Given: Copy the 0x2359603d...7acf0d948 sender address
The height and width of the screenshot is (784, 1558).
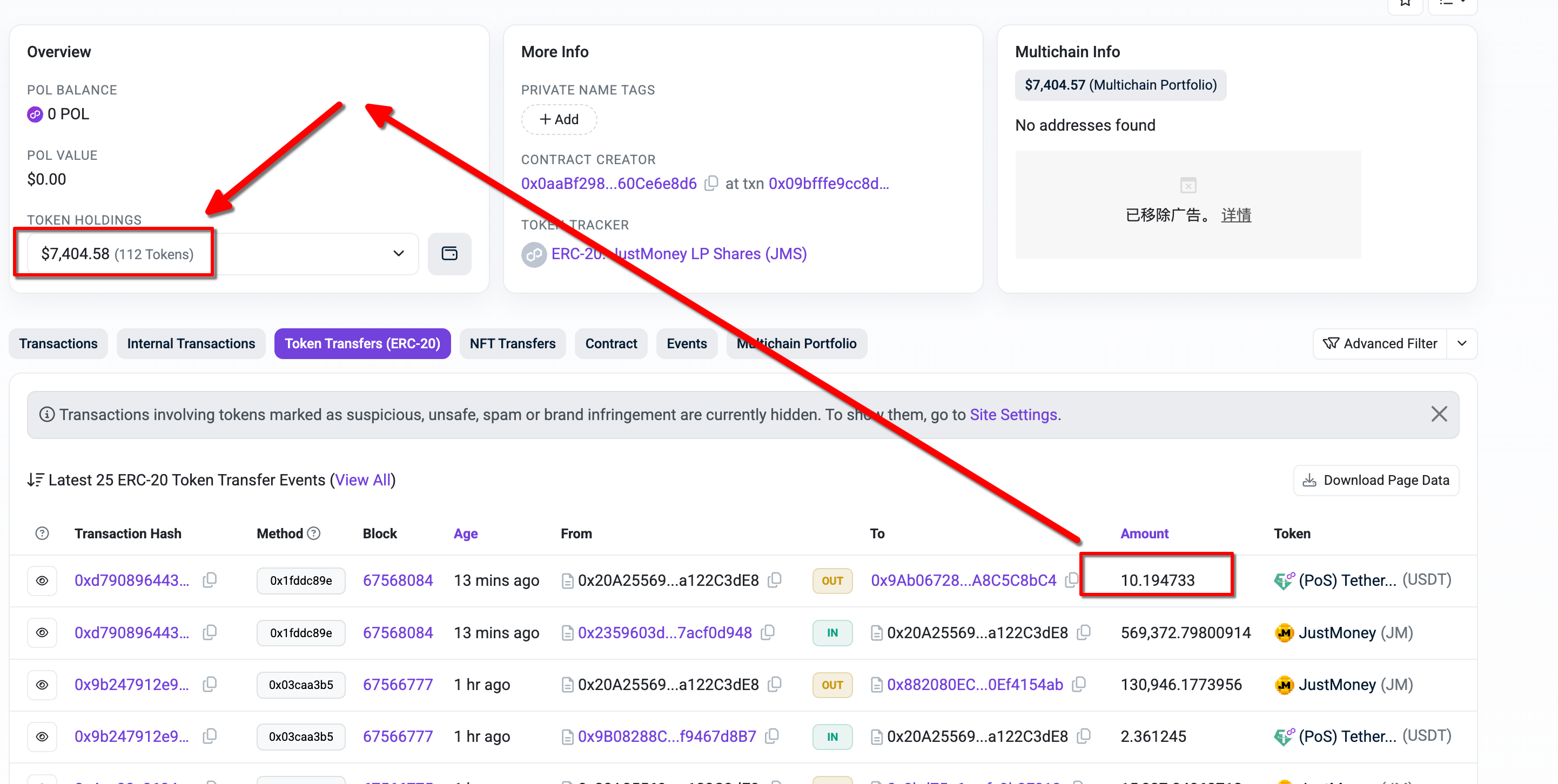Looking at the screenshot, I should pyautogui.click(x=768, y=632).
